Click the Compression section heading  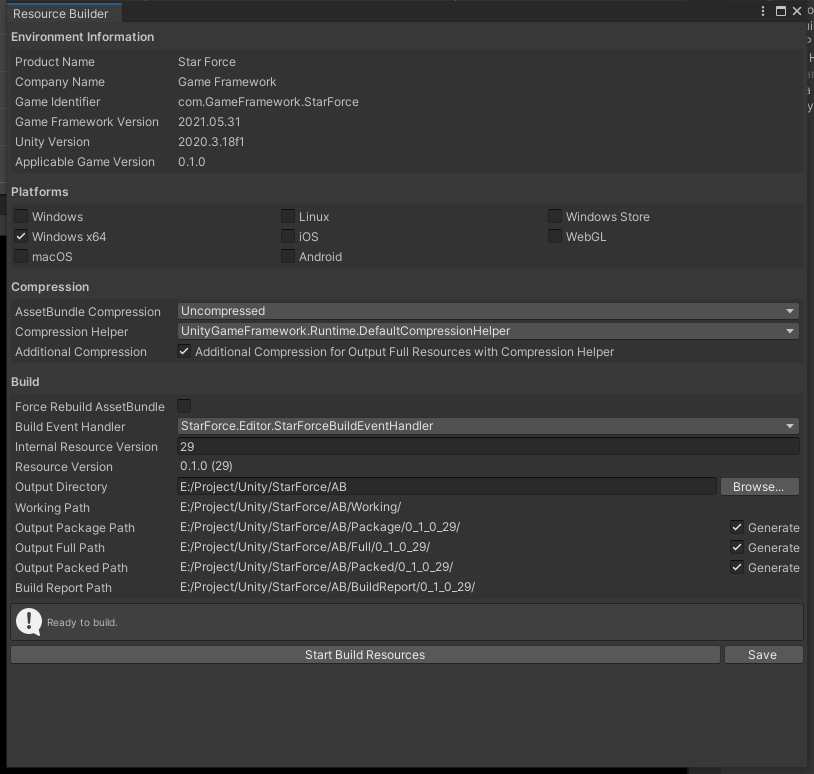point(50,287)
